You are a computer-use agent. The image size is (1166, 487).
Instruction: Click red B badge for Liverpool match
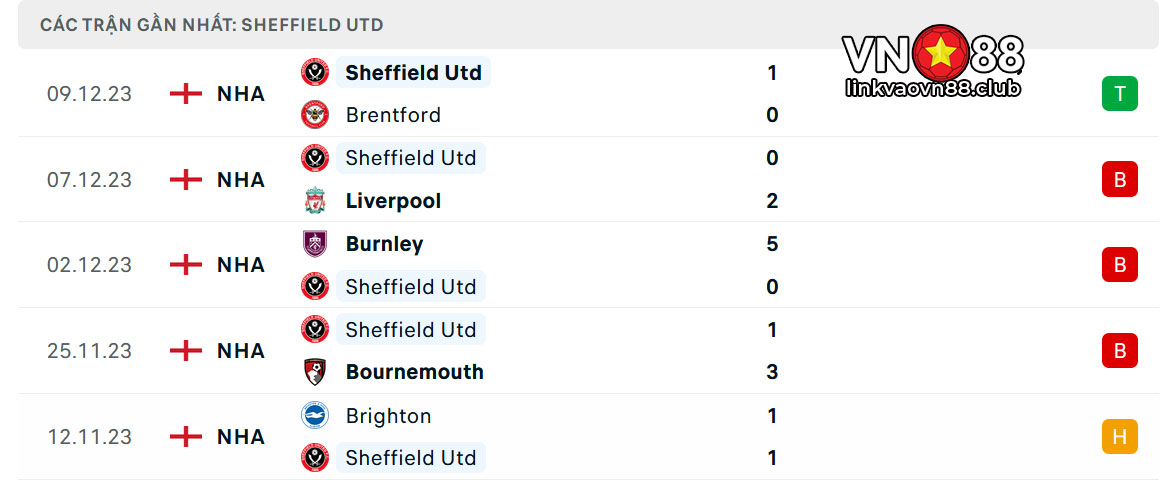tap(1119, 179)
